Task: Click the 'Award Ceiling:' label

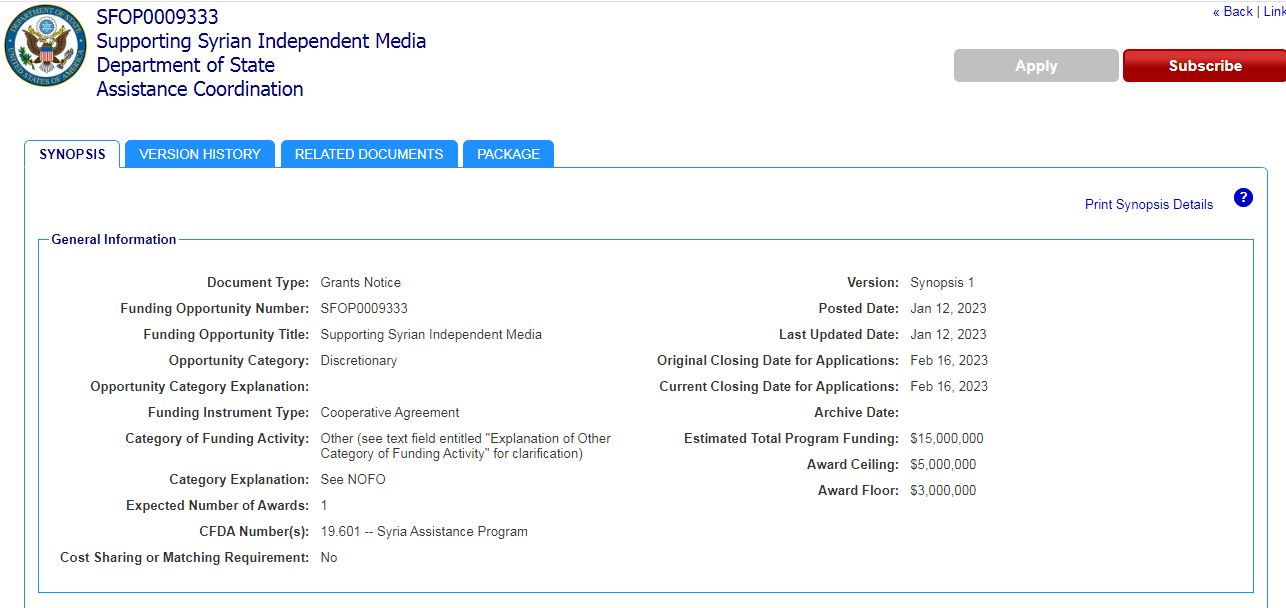Action: (853, 465)
